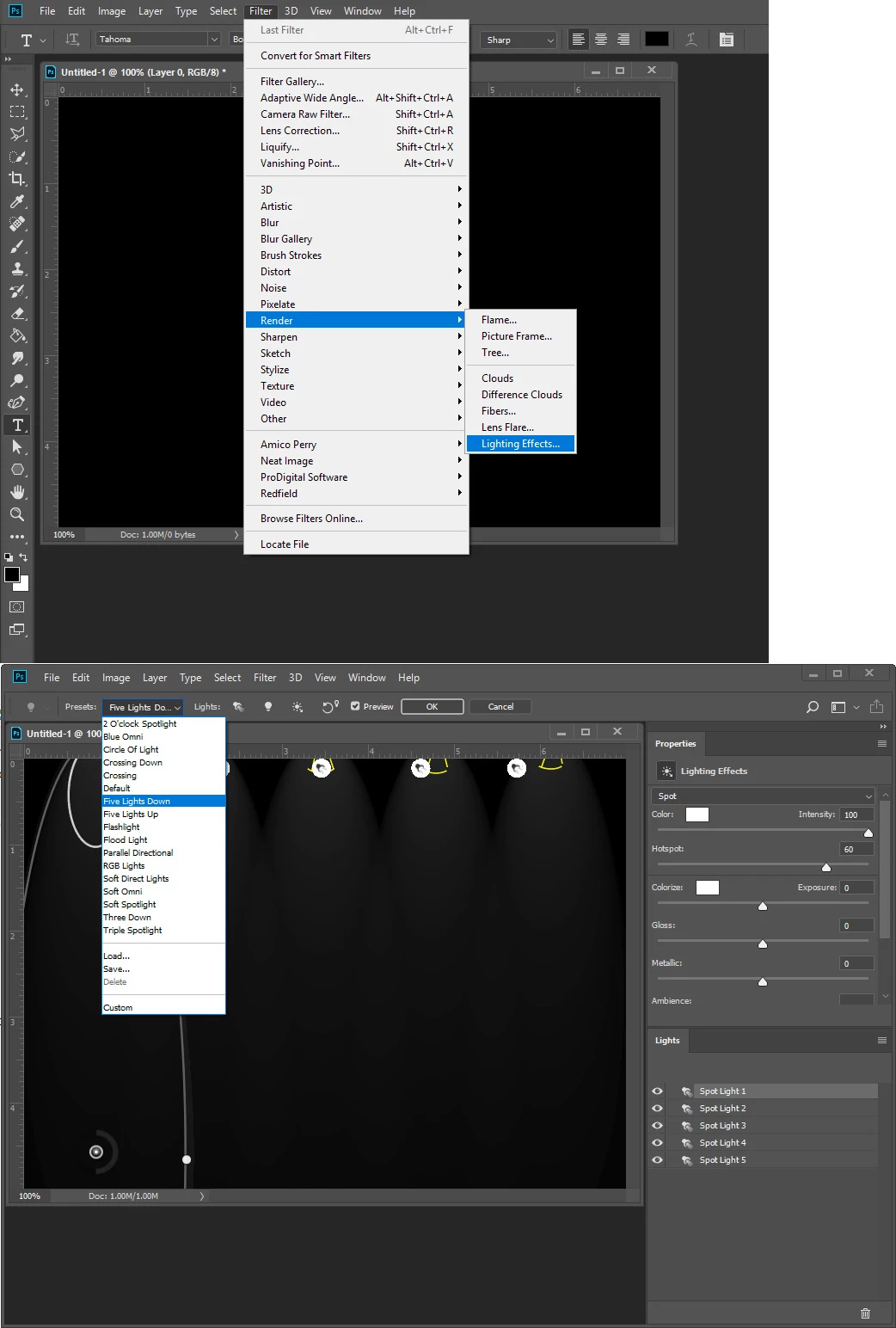Image resolution: width=896 pixels, height=1328 pixels.
Task: Click the Quick Mask mode icon
Action: (17, 607)
